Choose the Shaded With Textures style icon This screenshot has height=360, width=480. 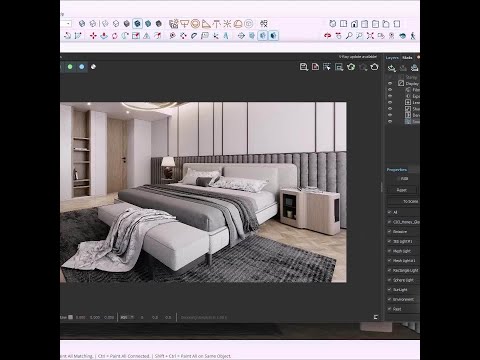[137, 24]
